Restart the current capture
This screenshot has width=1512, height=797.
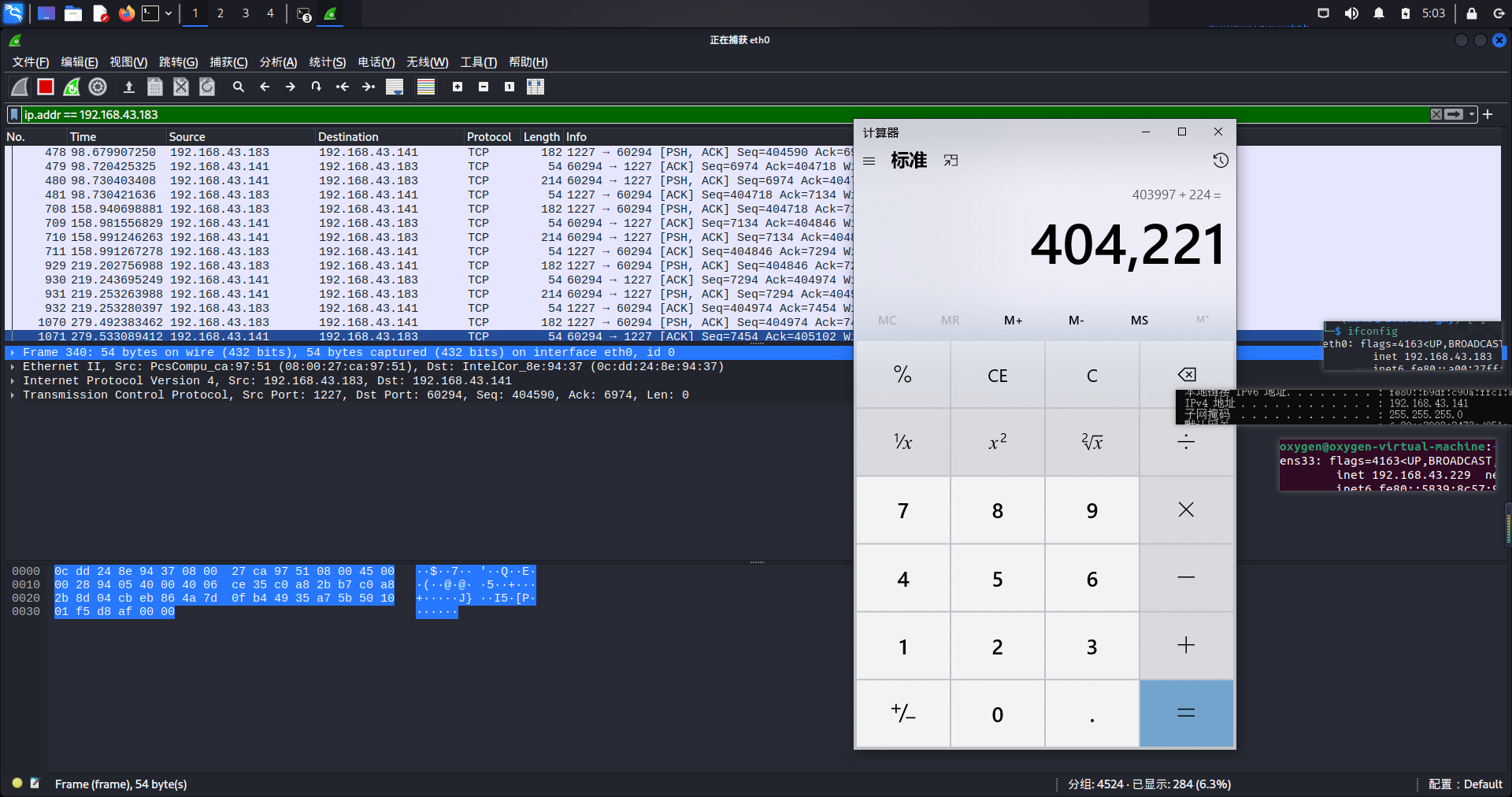(x=72, y=87)
